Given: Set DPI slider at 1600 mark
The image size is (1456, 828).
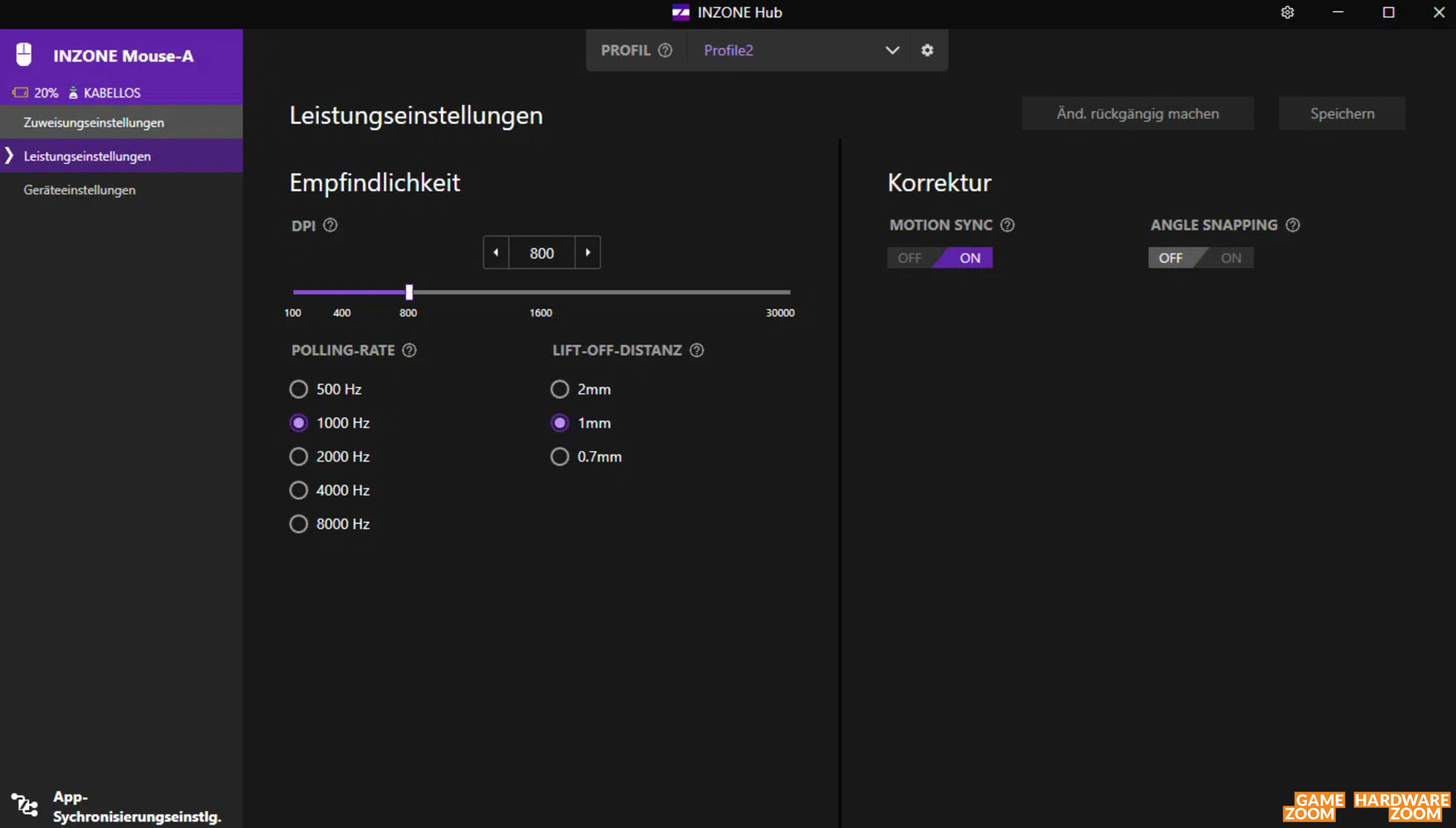Looking at the screenshot, I should pos(541,292).
